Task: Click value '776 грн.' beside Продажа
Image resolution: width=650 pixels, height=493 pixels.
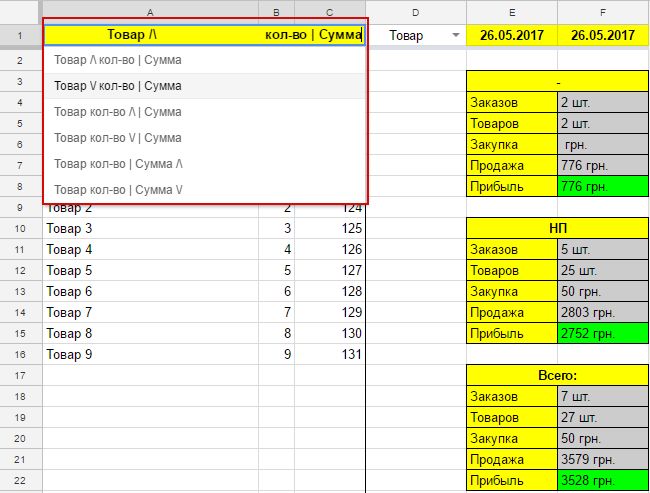Action: (x=603, y=165)
